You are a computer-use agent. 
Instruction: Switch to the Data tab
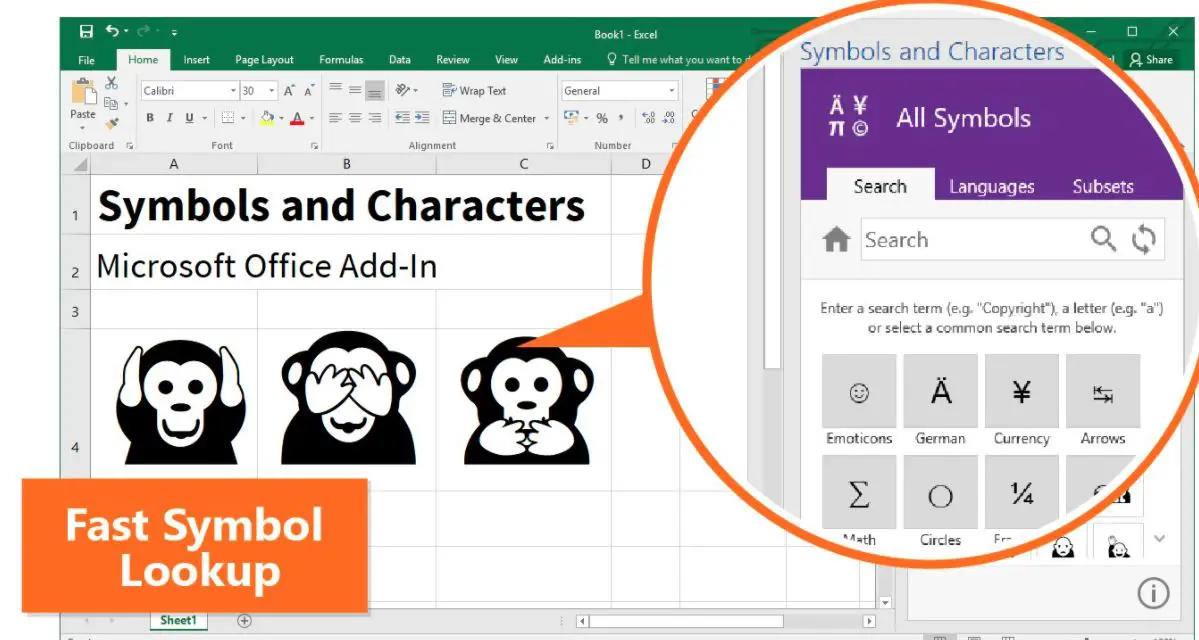(399, 60)
